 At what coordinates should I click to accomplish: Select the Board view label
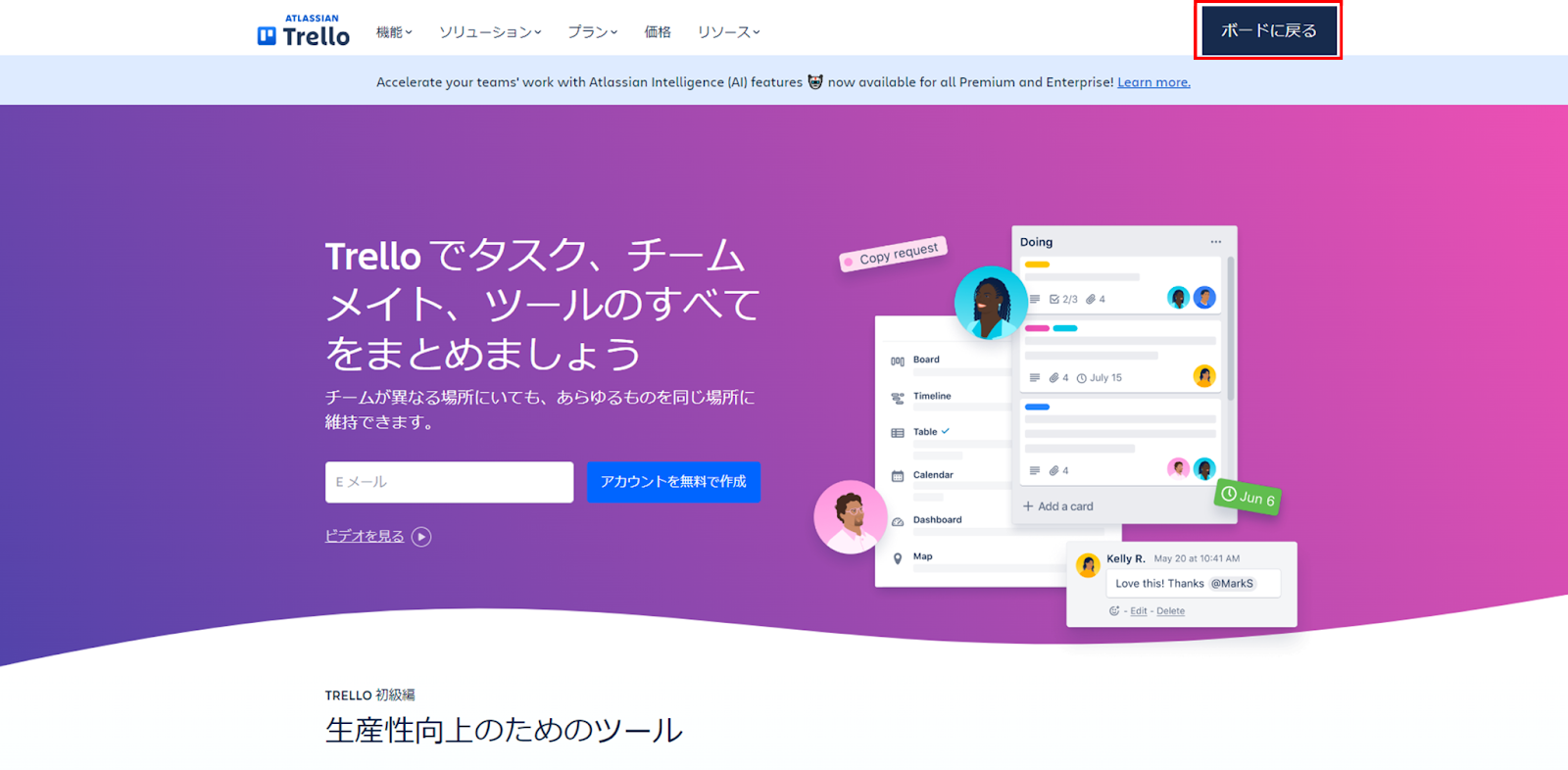926,360
